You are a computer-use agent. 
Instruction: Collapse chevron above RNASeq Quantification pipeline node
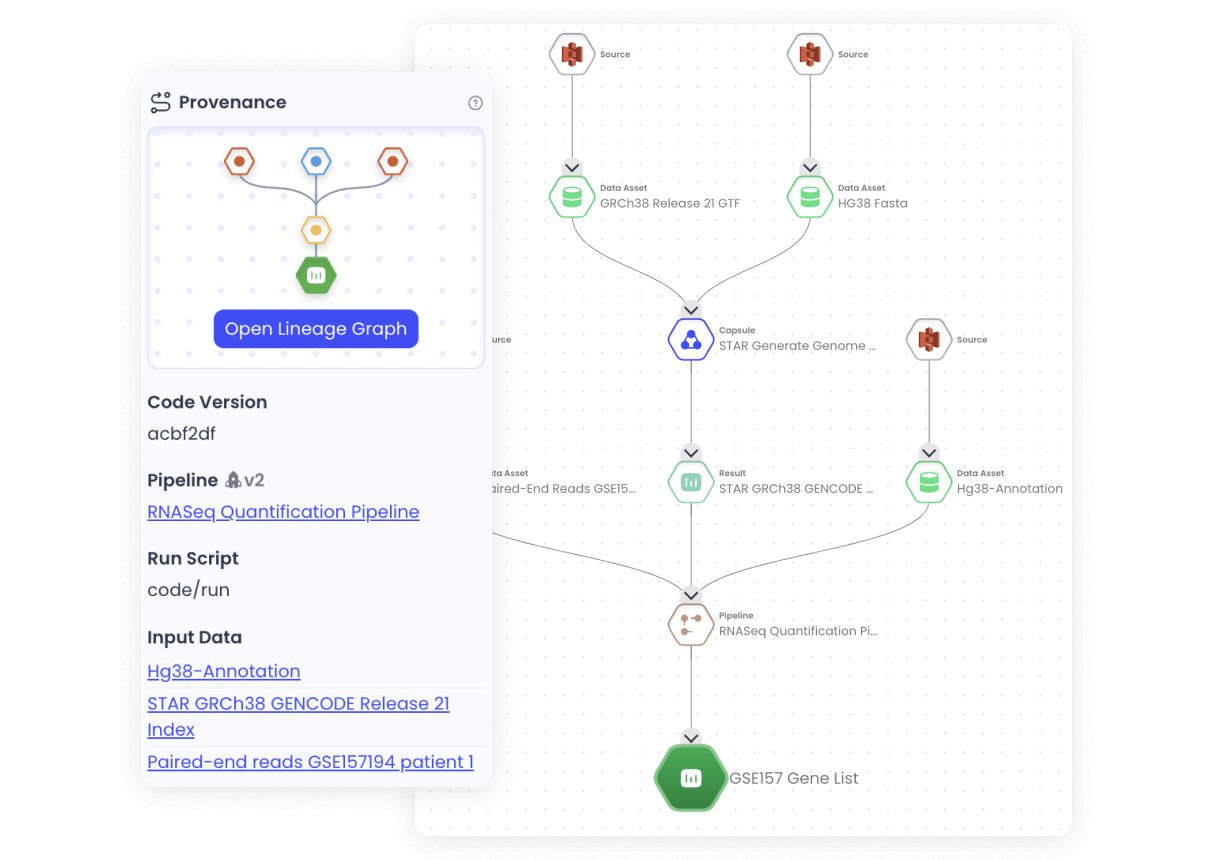(690, 594)
